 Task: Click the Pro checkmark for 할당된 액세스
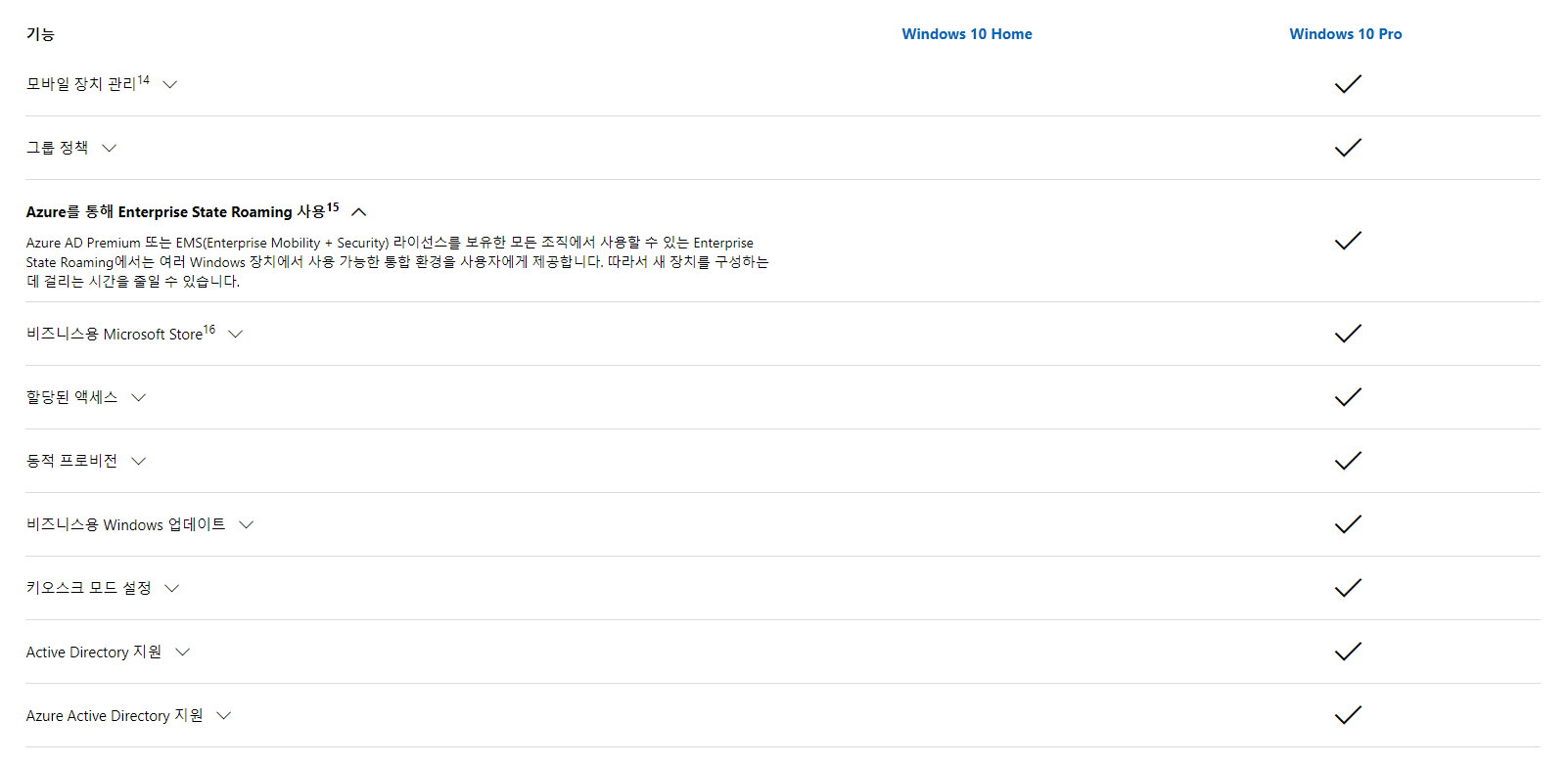(1348, 397)
